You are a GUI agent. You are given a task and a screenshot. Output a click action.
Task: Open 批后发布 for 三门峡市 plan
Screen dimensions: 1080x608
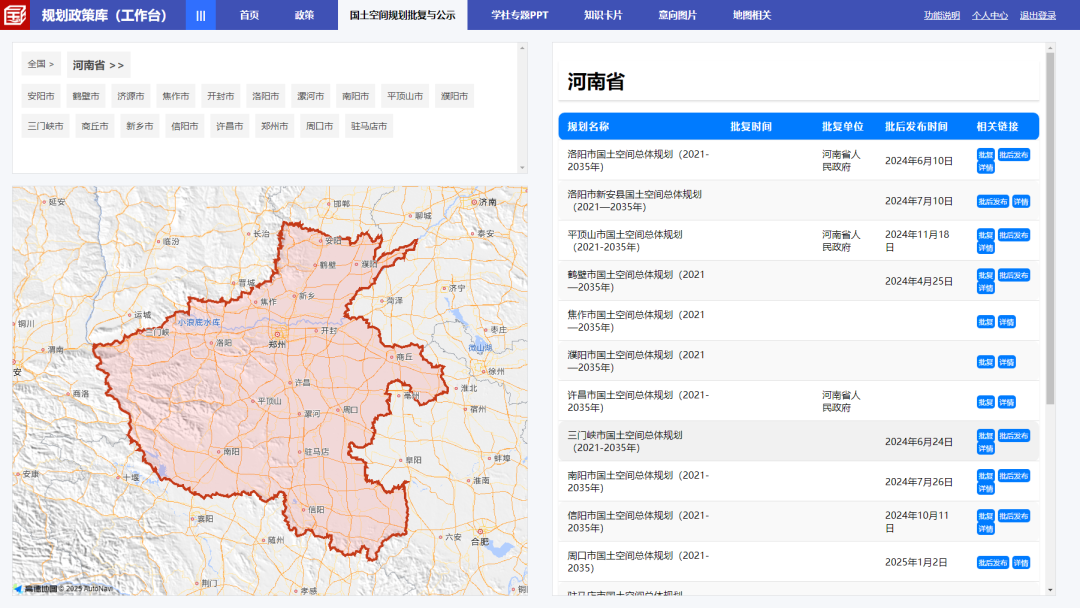pyautogui.click(x=1014, y=436)
